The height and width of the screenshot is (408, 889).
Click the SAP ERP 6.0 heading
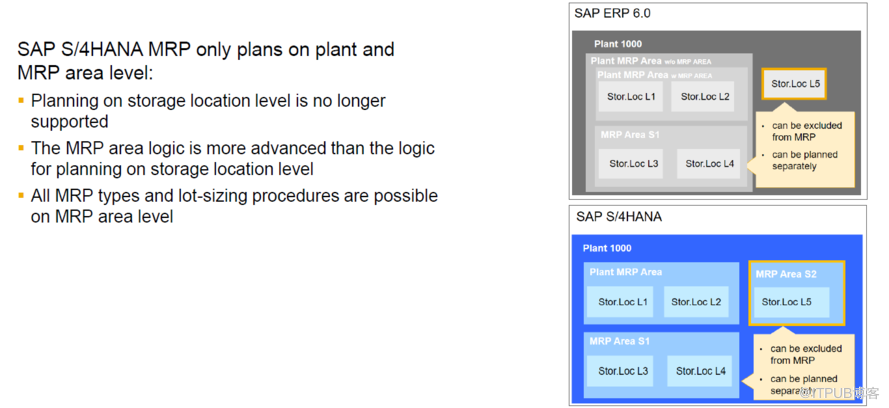click(612, 14)
